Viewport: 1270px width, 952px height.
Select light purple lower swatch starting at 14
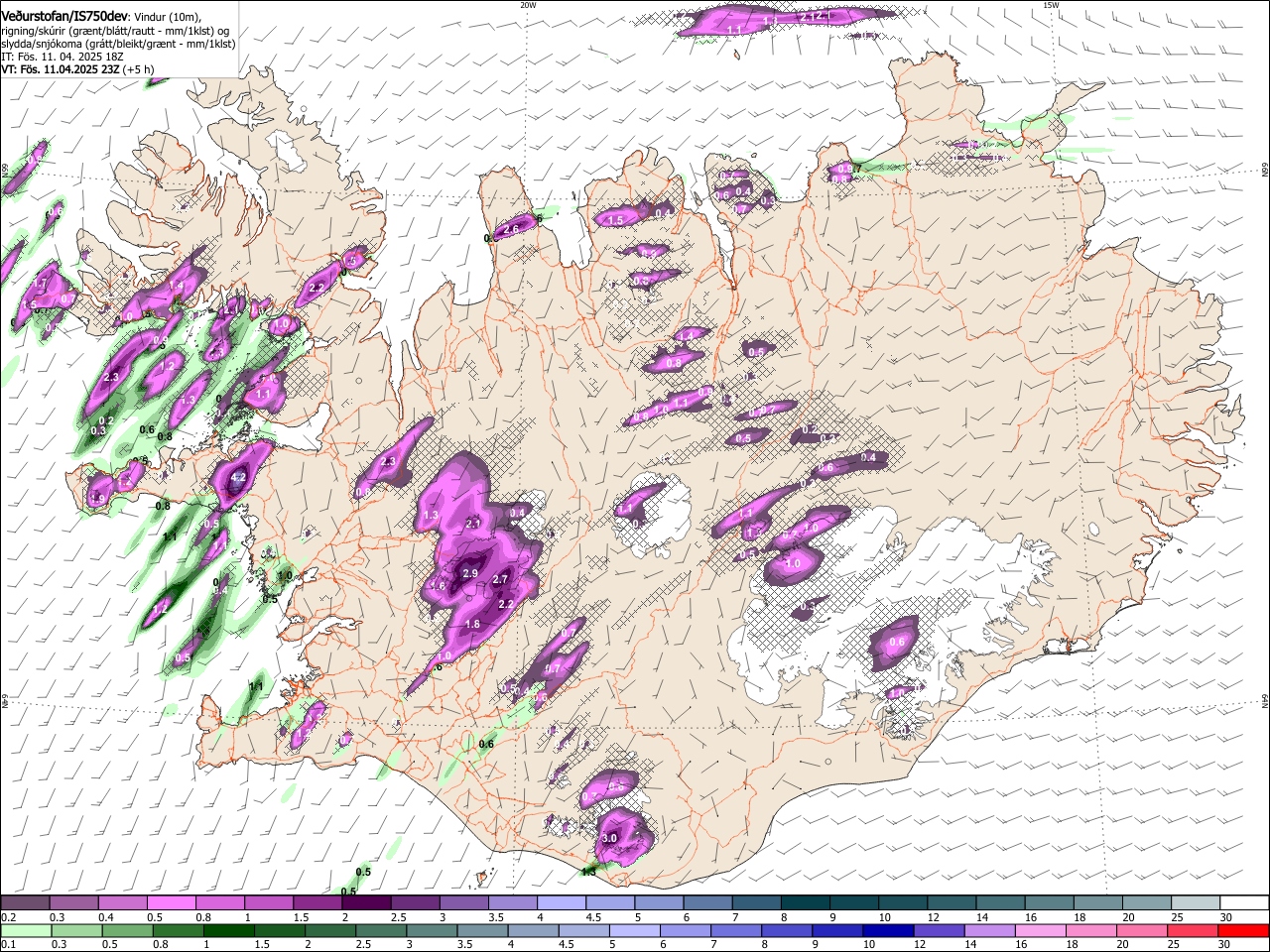click(987, 930)
